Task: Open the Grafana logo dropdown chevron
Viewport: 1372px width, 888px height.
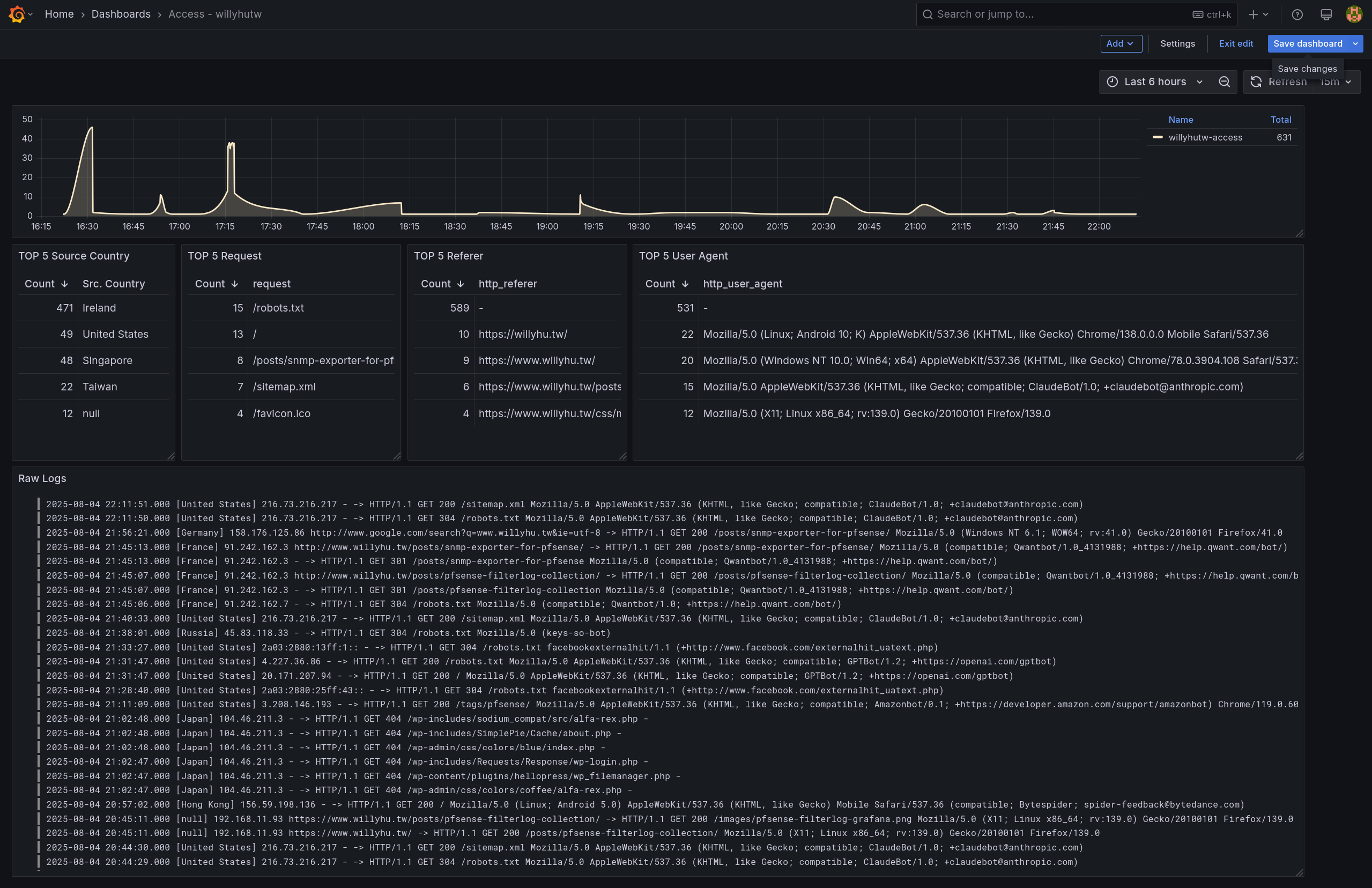Action: [31, 14]
